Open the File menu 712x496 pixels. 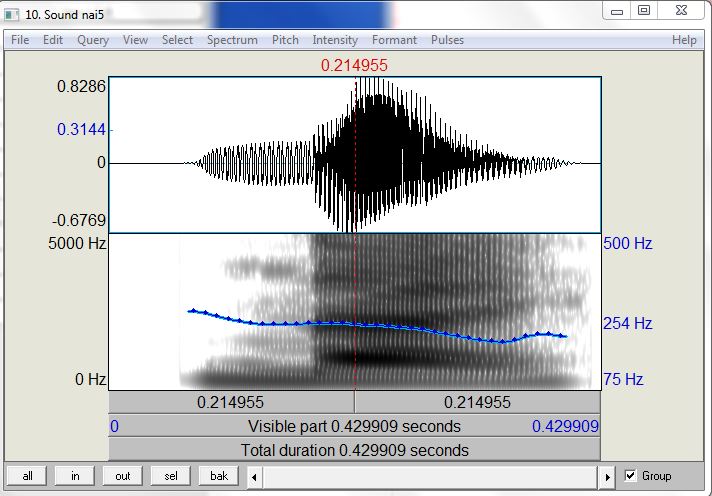20,40
